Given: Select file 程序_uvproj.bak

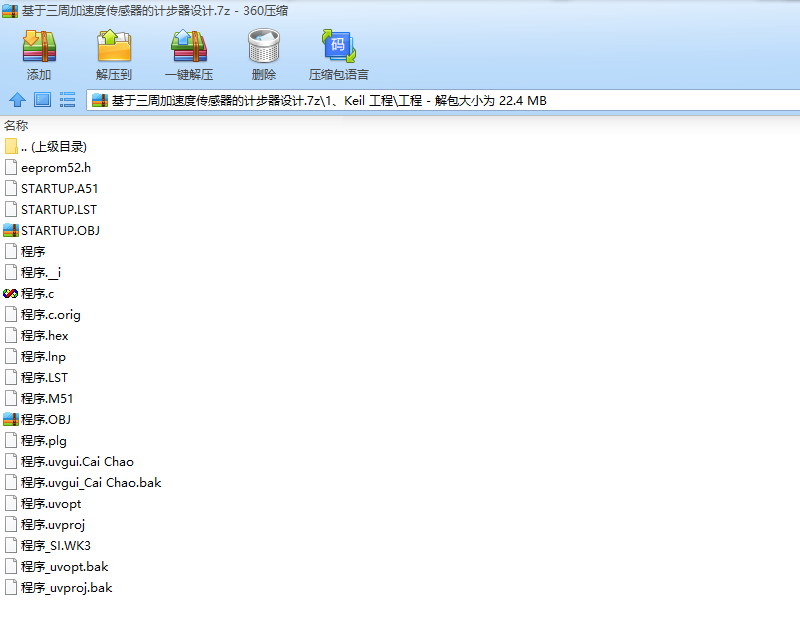Looking at the screenshot, I should [x=59, y=588].
